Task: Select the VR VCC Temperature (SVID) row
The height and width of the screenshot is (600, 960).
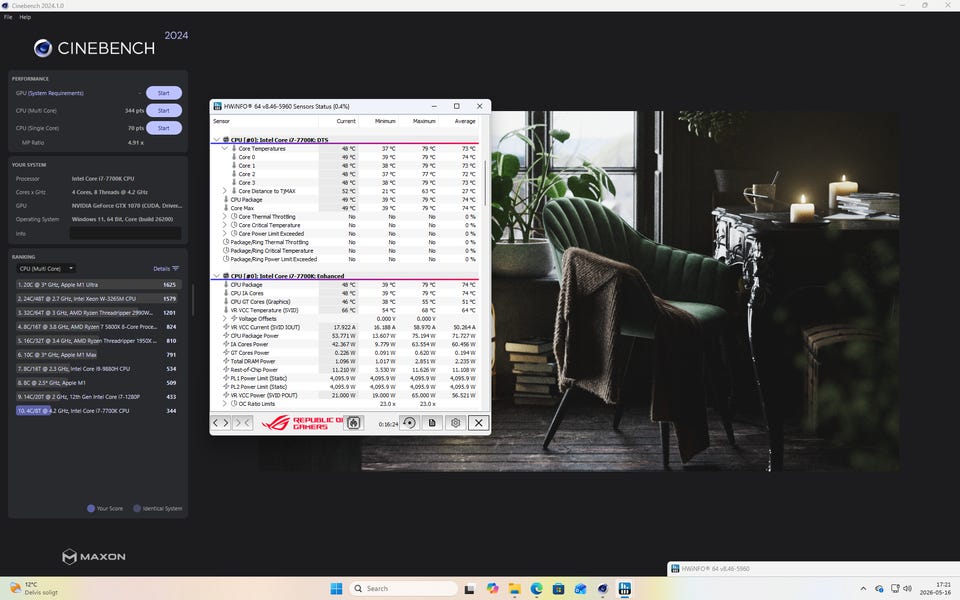Action: (345, 310)
